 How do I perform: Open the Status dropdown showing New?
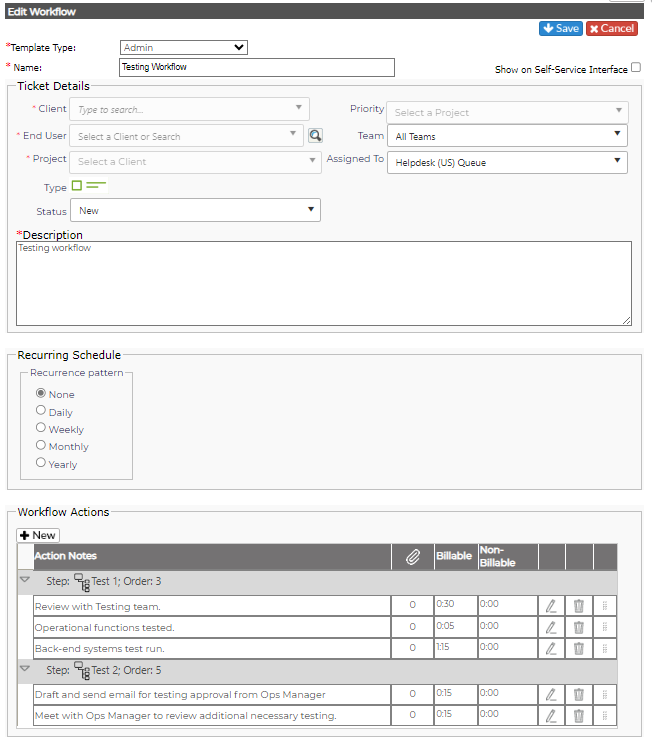point(196,210)
